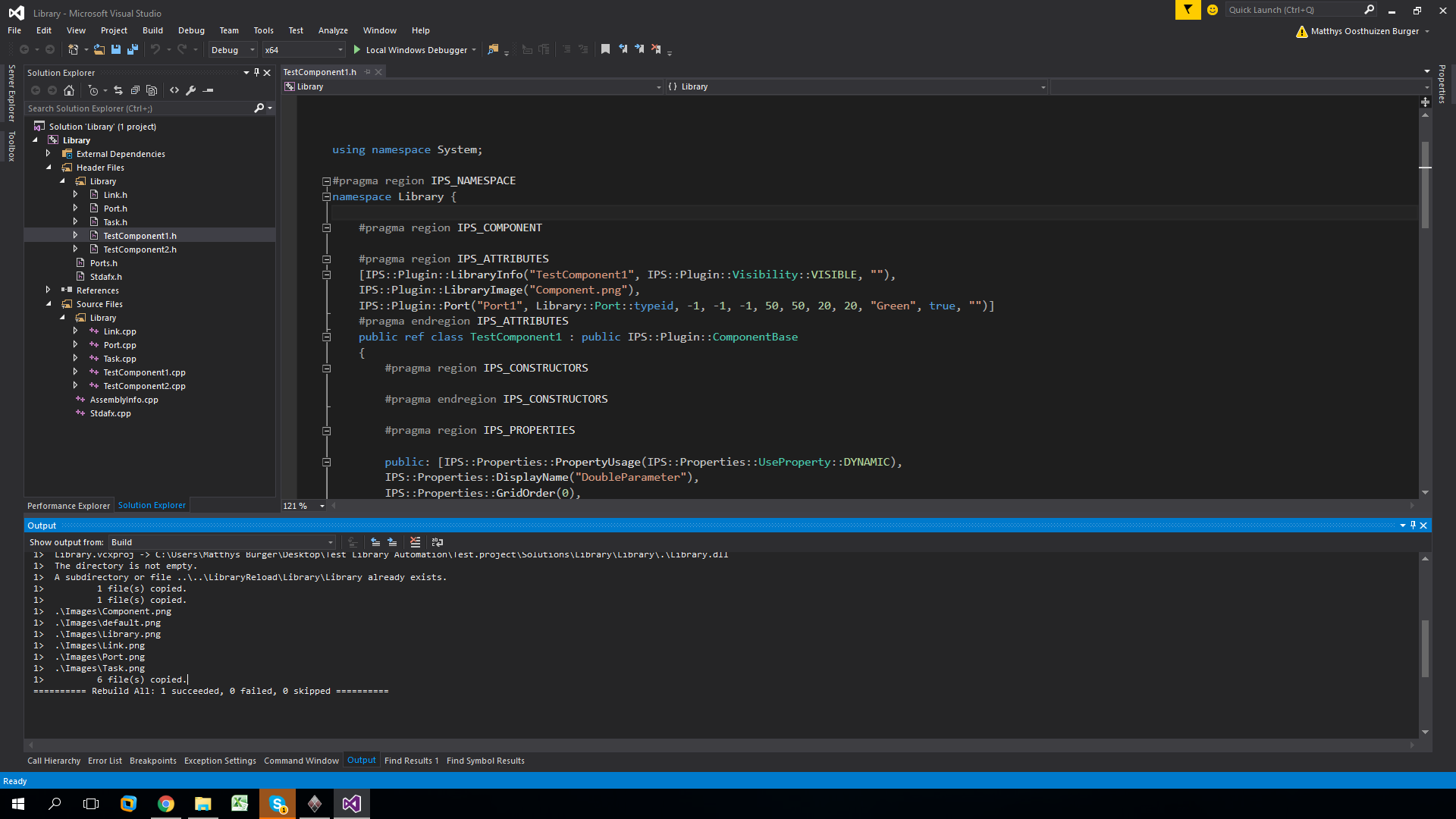Viewport: 1456px width, 819px height.
Task: Open Properties via the wrench icon
Action: coord(191,90)
